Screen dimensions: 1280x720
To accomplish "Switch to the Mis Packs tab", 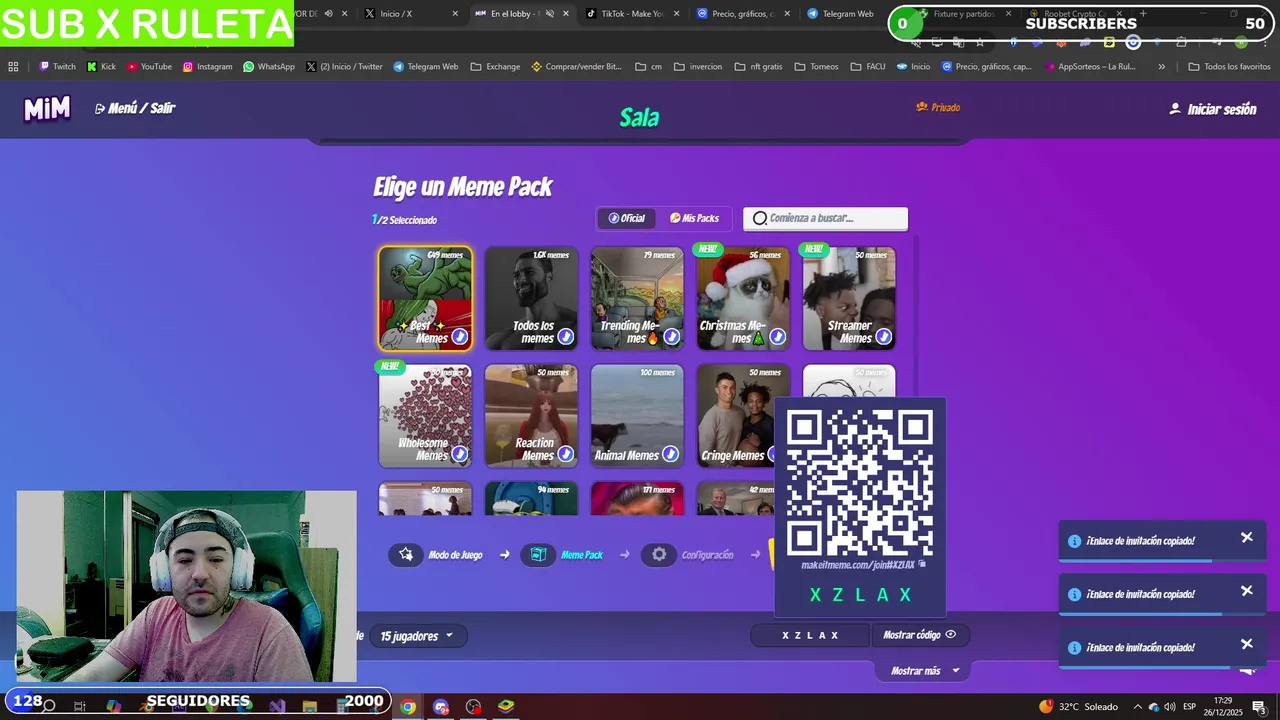I will 694,218.
